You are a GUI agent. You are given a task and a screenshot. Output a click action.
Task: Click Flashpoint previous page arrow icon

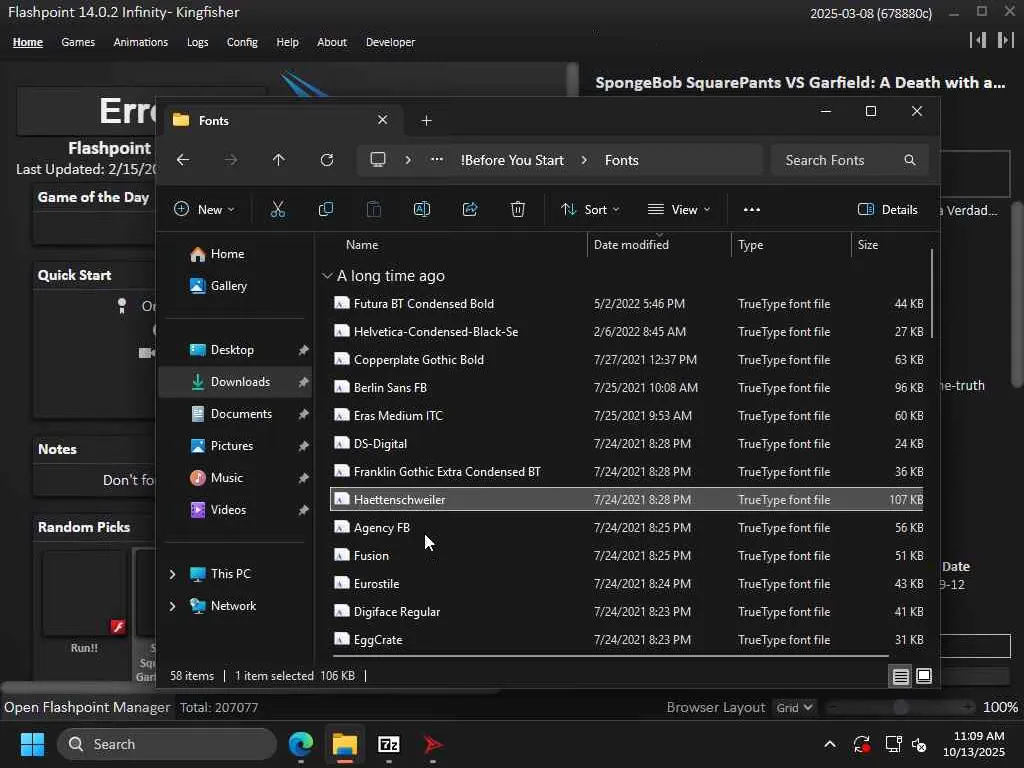click(978, 40)
